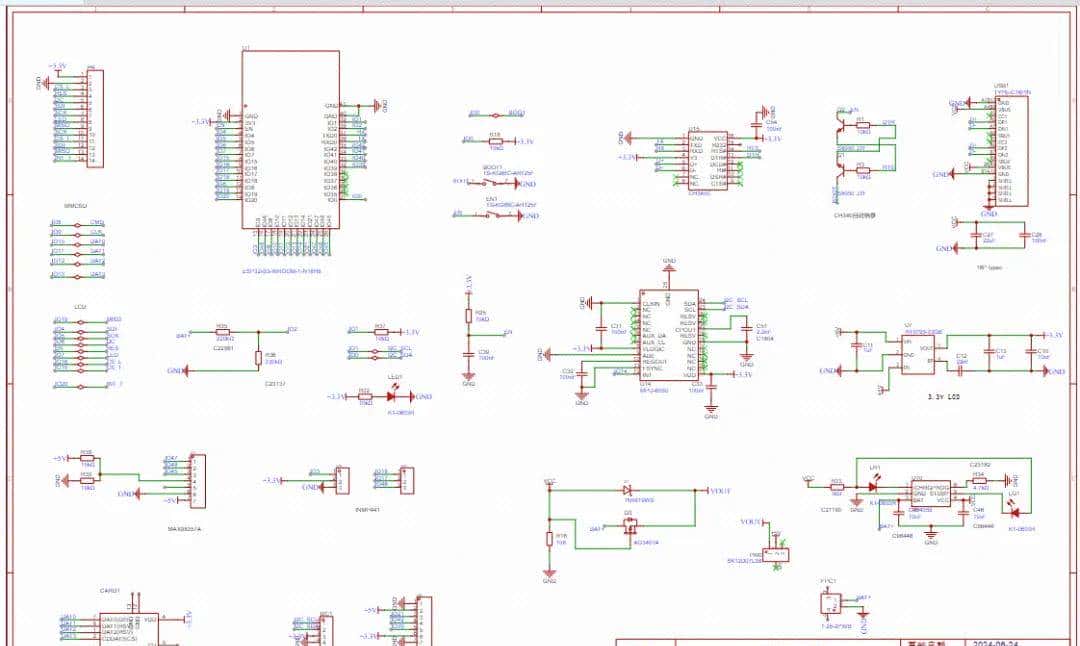Image resolution: width=1080 pixels, height=646 pixels.
Task: Select capacitor C34 near the CH340 chip
Action: 756,125
